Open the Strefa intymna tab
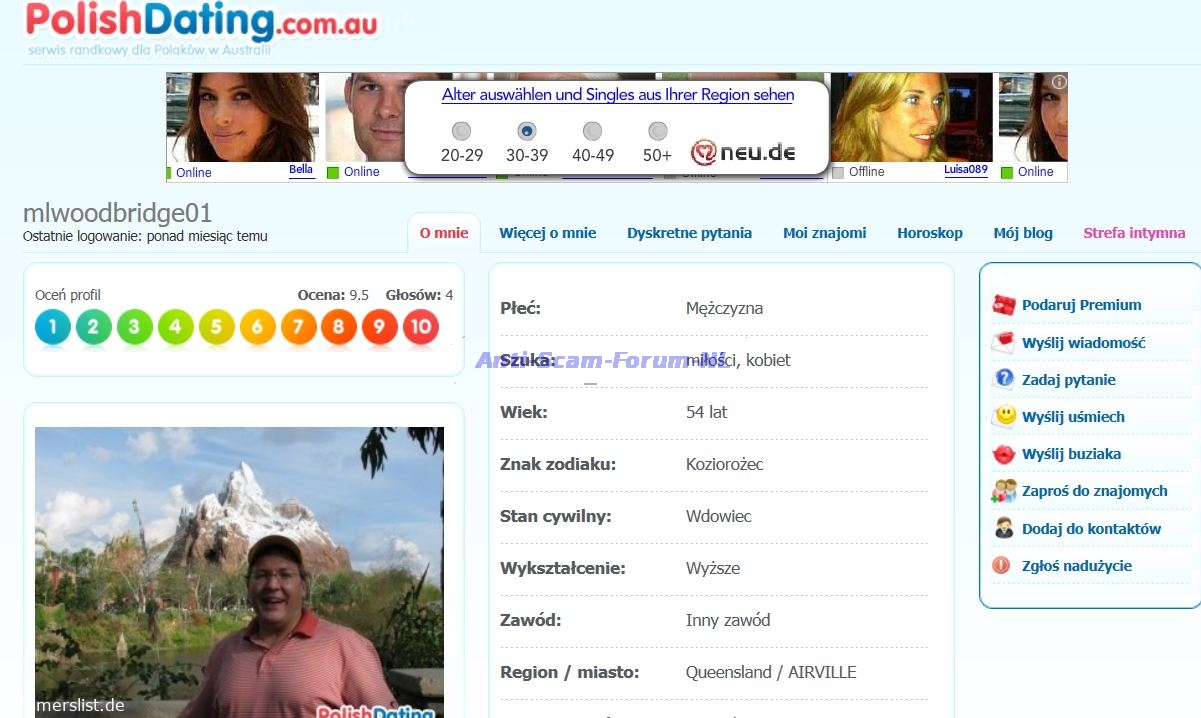Image resolution: width=1201 pixels, height=718 pixels. pyautogui.click(x=1134, y=233)
